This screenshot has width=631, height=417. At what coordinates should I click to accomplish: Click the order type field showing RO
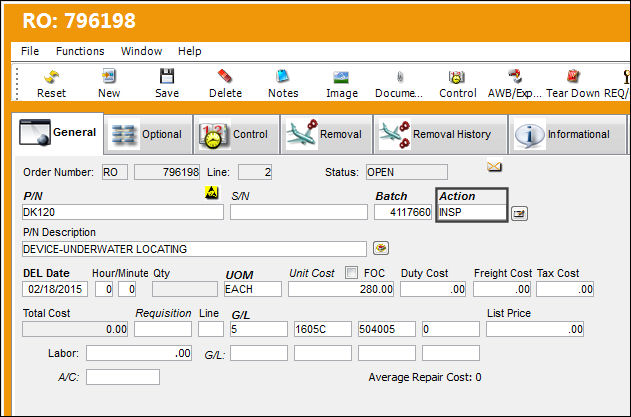(115, 172)
